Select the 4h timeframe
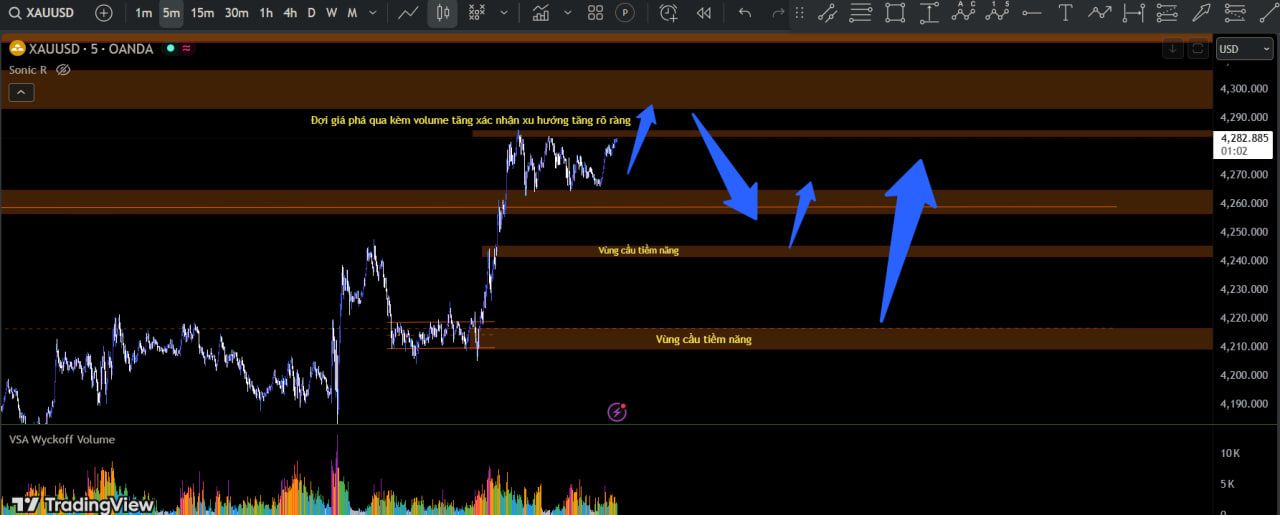1280x515 pixels. [289, 13]
